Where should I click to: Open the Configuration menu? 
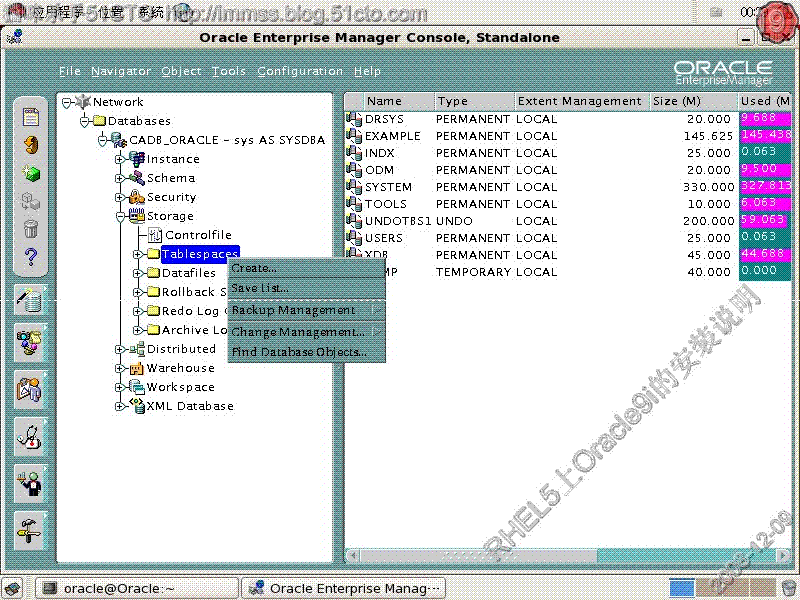[300, 71]
